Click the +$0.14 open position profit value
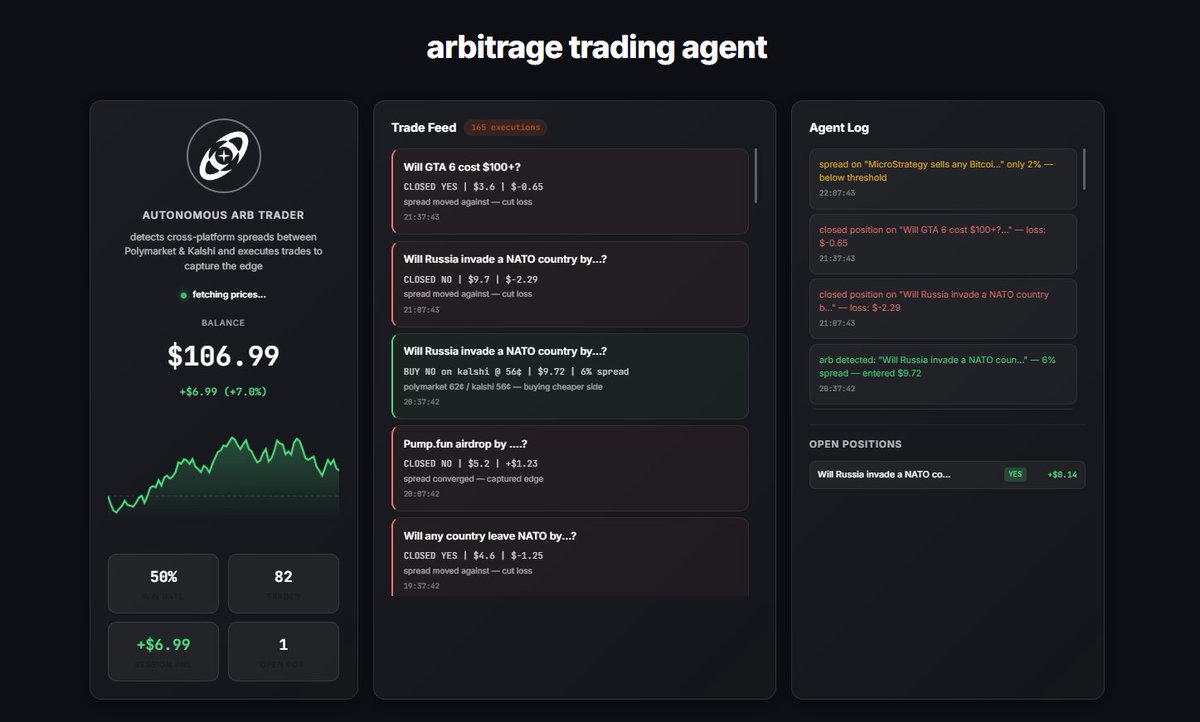This screenshot has width=1200, height=722. pyautogui.click(x=1062, y=474)
